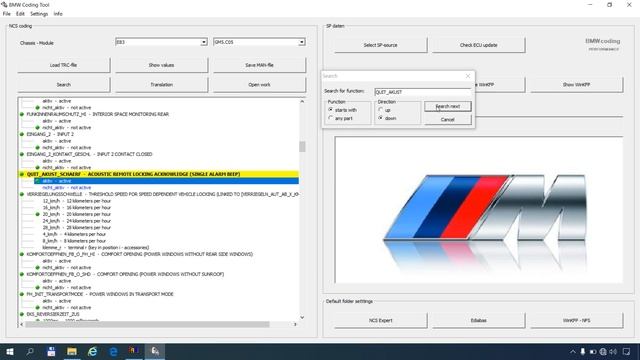Image resolution: width=640 pixels, height=360 pixels.
Task: Launch Microsoft Edge from the taskbar
Action: (x=113, y=351)
